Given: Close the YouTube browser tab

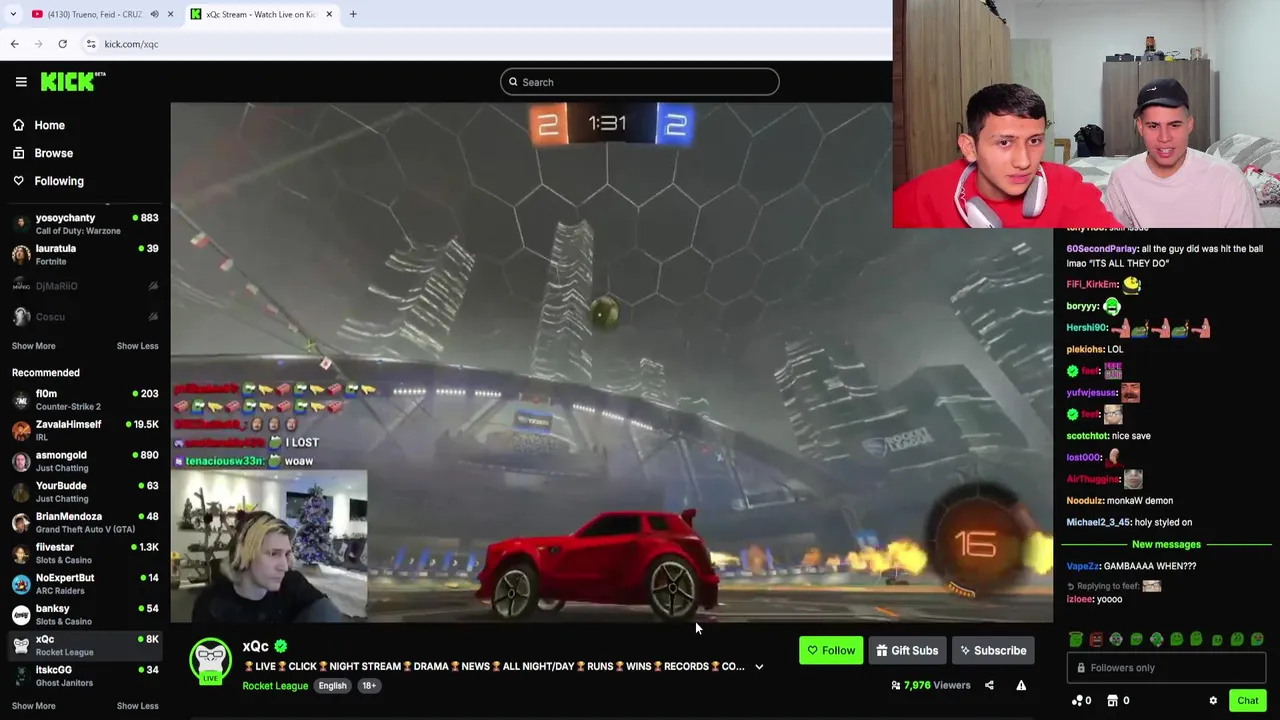Looking at the screenshot, I should [170, 14].
